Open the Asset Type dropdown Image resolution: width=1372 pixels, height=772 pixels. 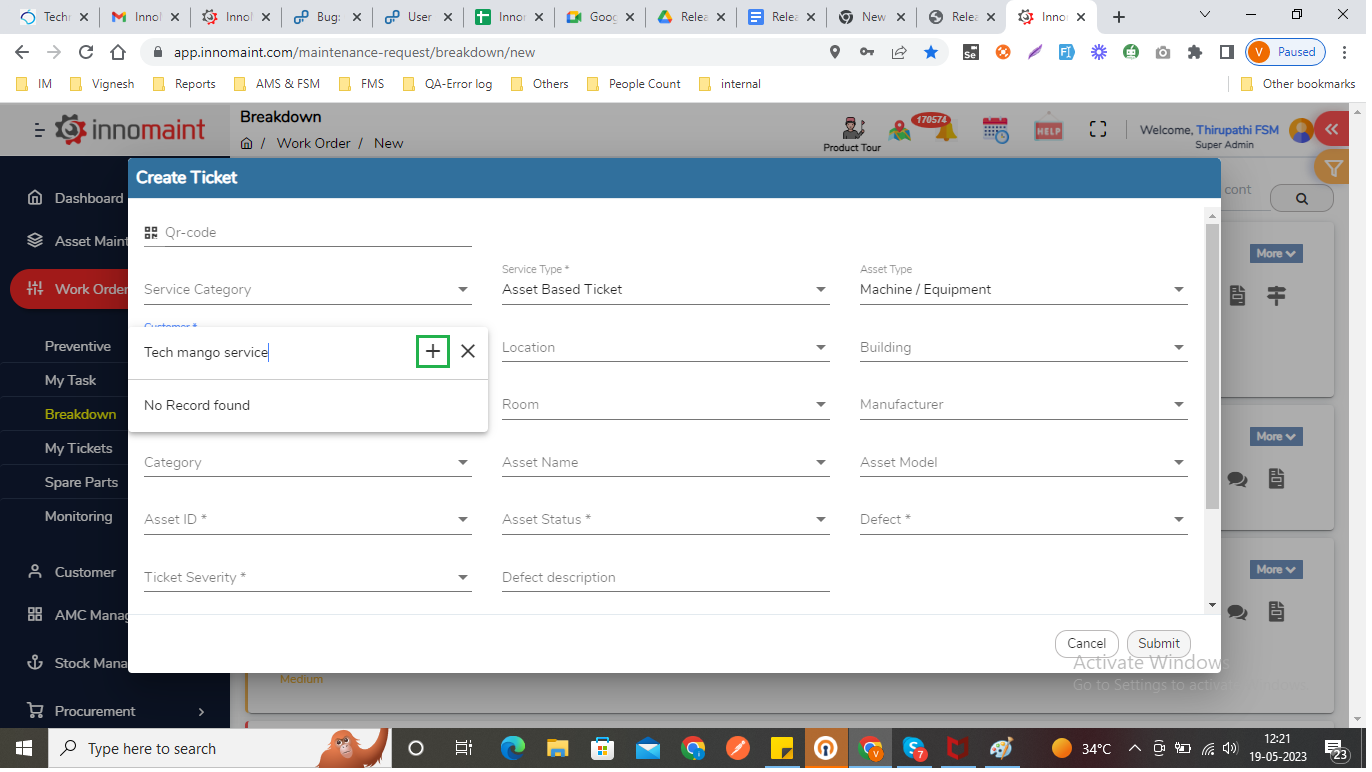pos(1023,290)
